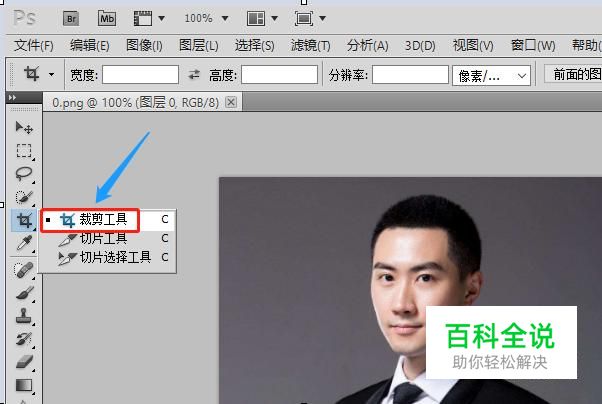Click the 高度 height input field
The height and width of the screenshot is (404, 602).
pyautogui.click(x=280, y=75)
